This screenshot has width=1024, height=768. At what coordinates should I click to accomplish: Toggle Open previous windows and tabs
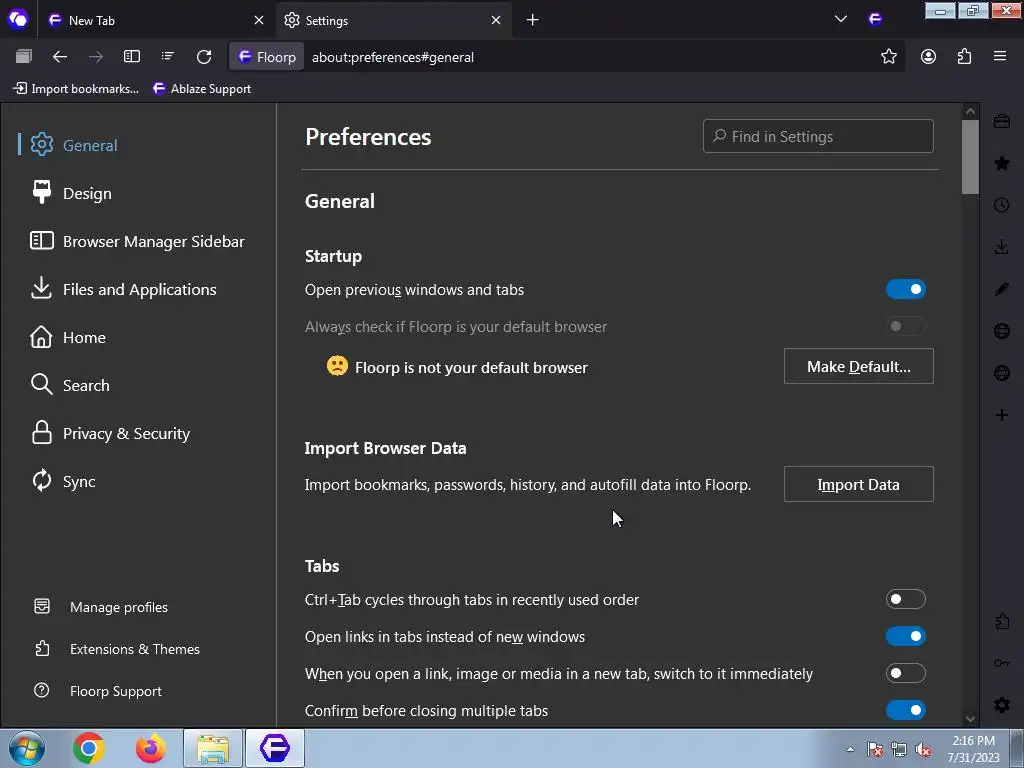click(x=906, y=289)
